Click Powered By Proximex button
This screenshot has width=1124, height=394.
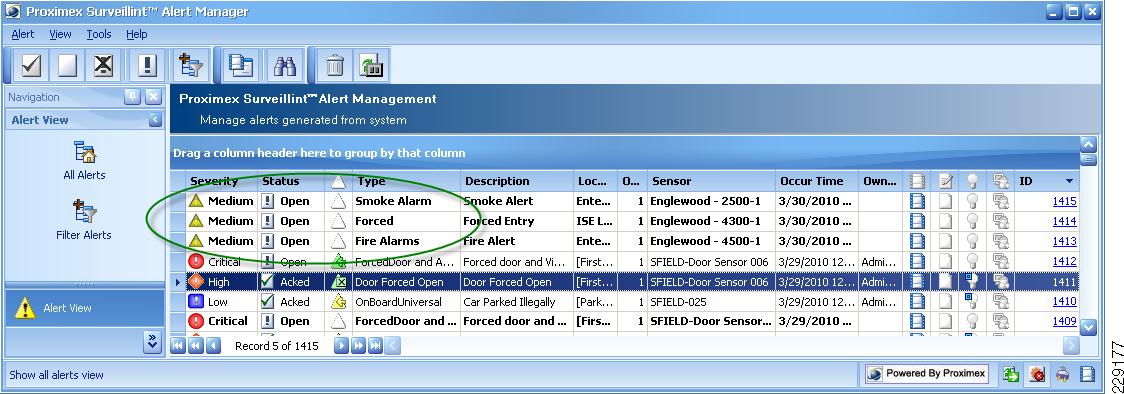click(x=926, y=373)
